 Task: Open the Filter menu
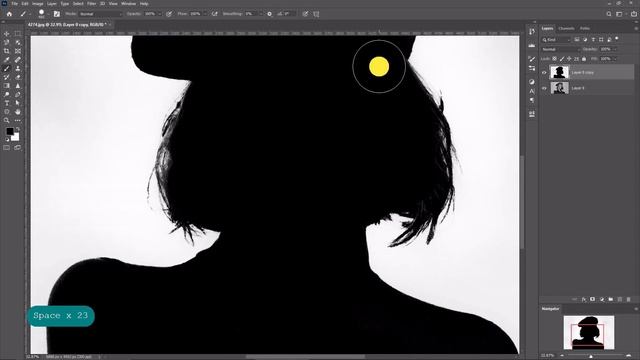91,4
